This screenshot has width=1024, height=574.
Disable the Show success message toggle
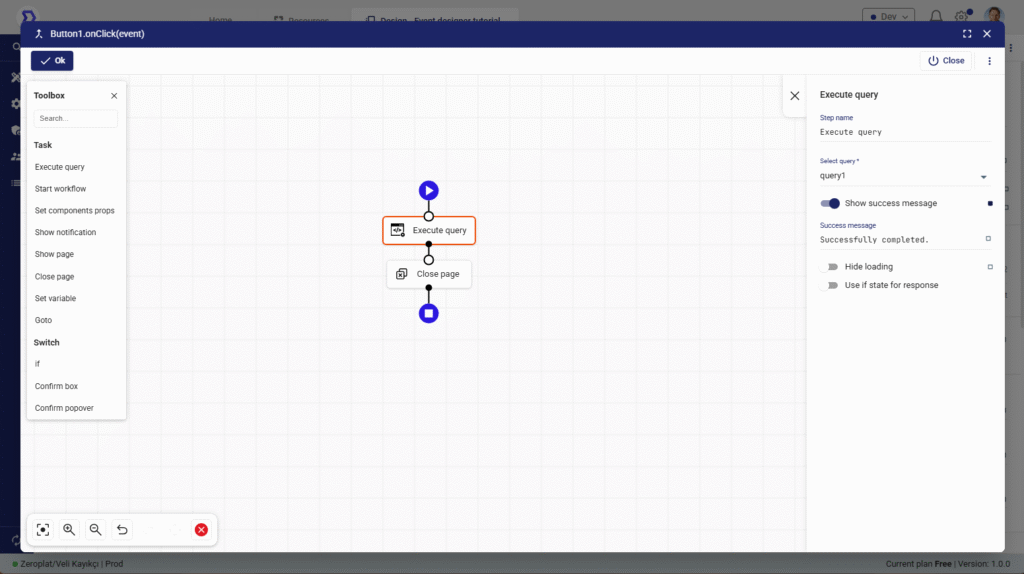830,203
